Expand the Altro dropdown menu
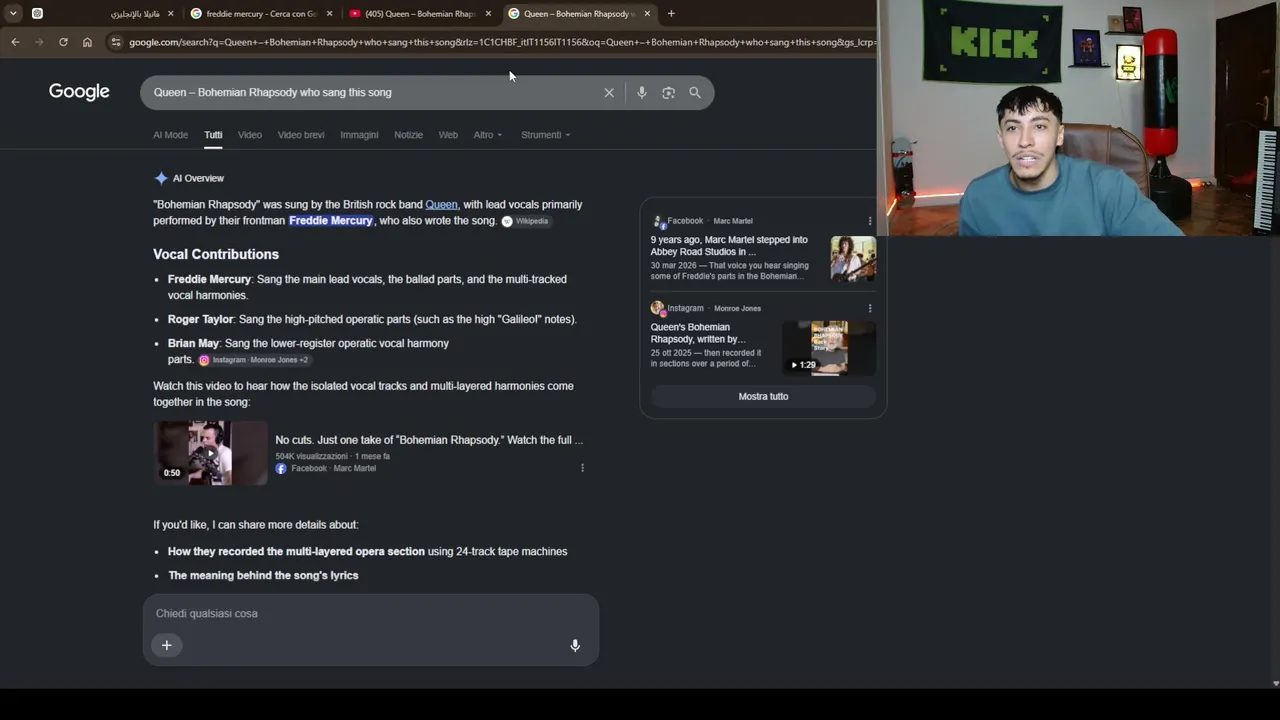The height and width of the screenshot is (720, 1280). pyautogui.click(x=488, y=135)
